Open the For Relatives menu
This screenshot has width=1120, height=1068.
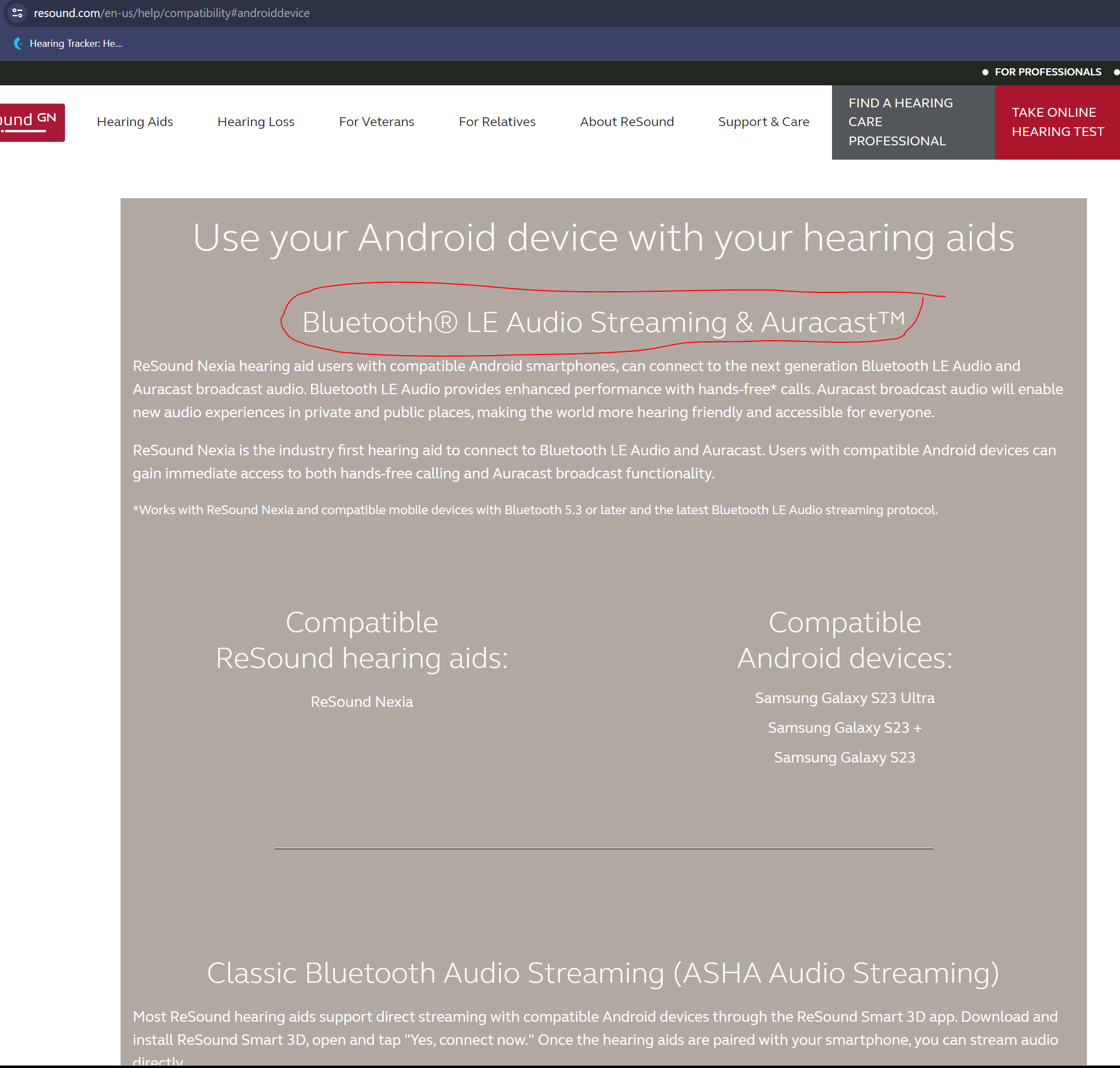pos(497,122)
